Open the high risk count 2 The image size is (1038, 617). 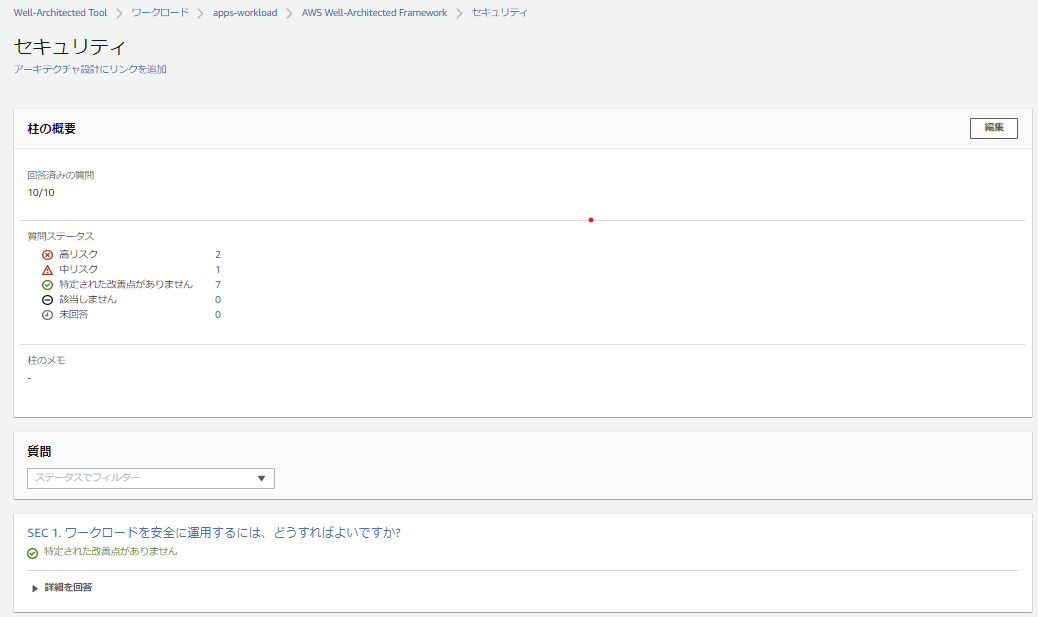coord(218,254)
